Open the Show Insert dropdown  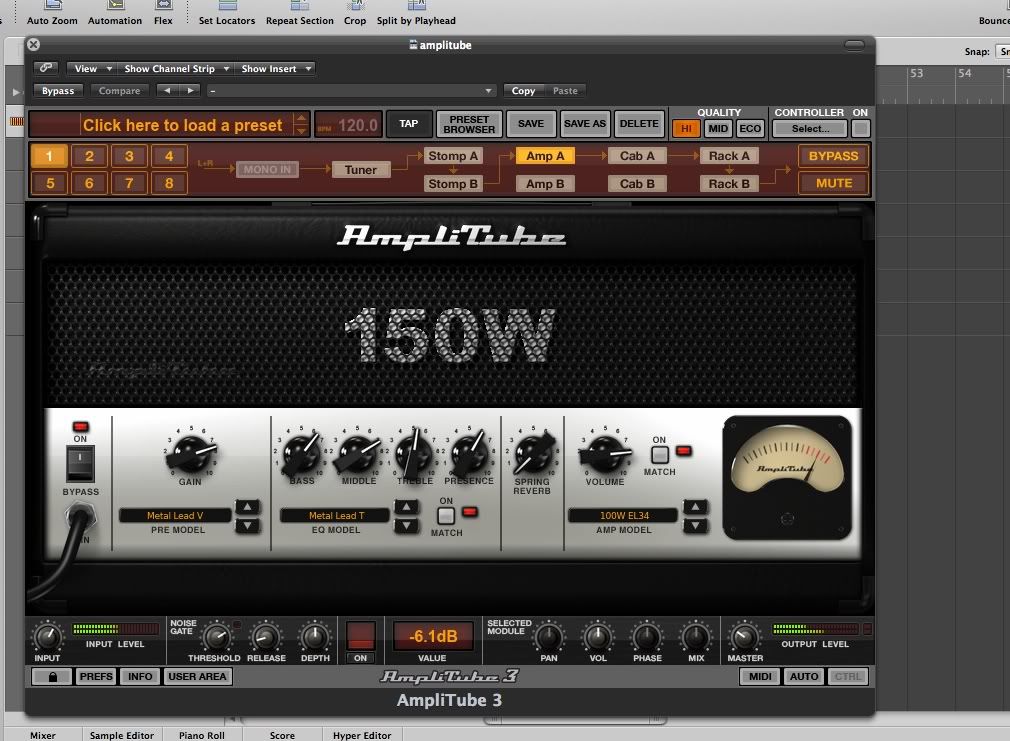click(276, 68)
